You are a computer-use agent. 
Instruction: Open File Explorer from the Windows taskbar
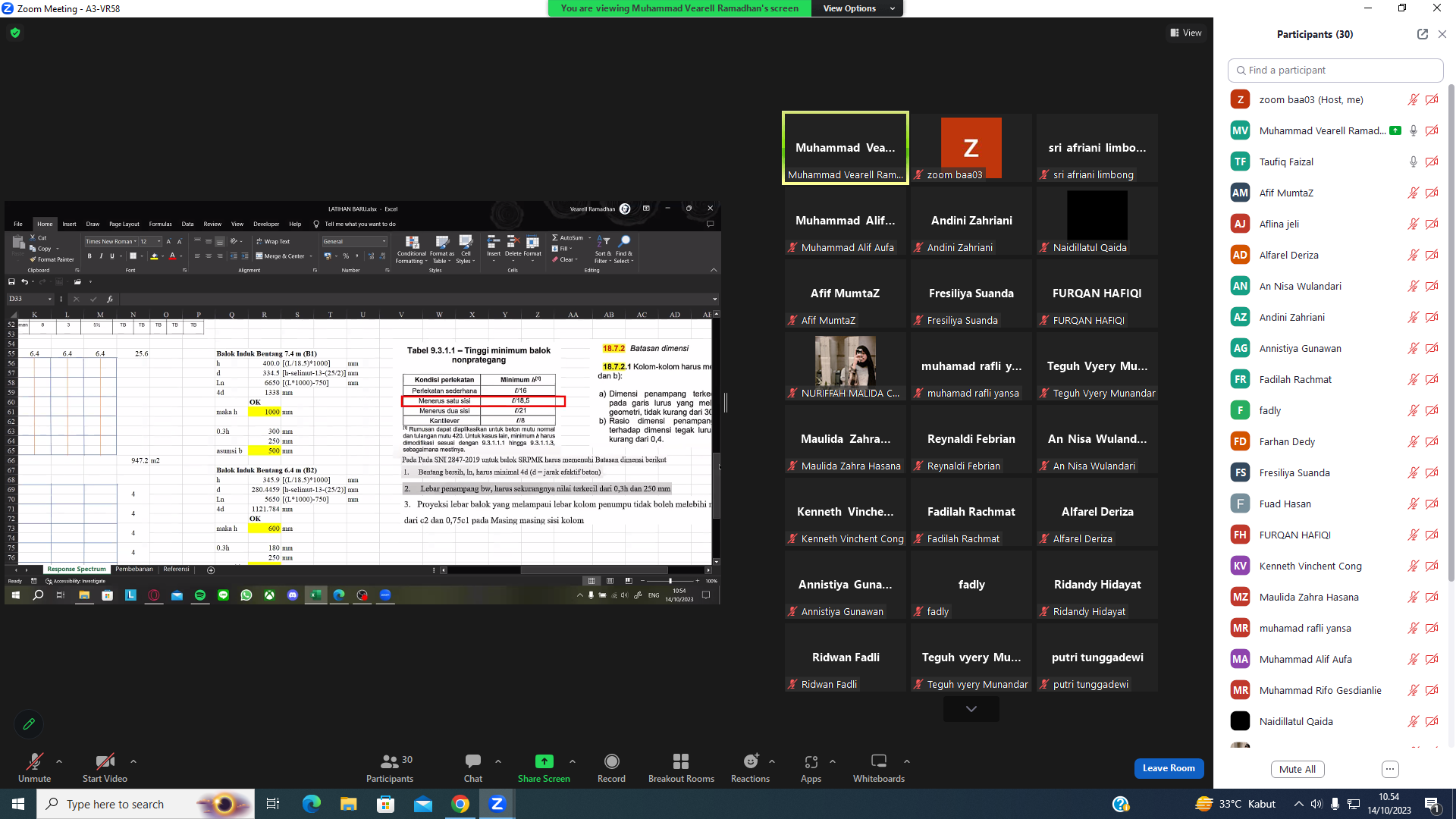coord(348,804)
